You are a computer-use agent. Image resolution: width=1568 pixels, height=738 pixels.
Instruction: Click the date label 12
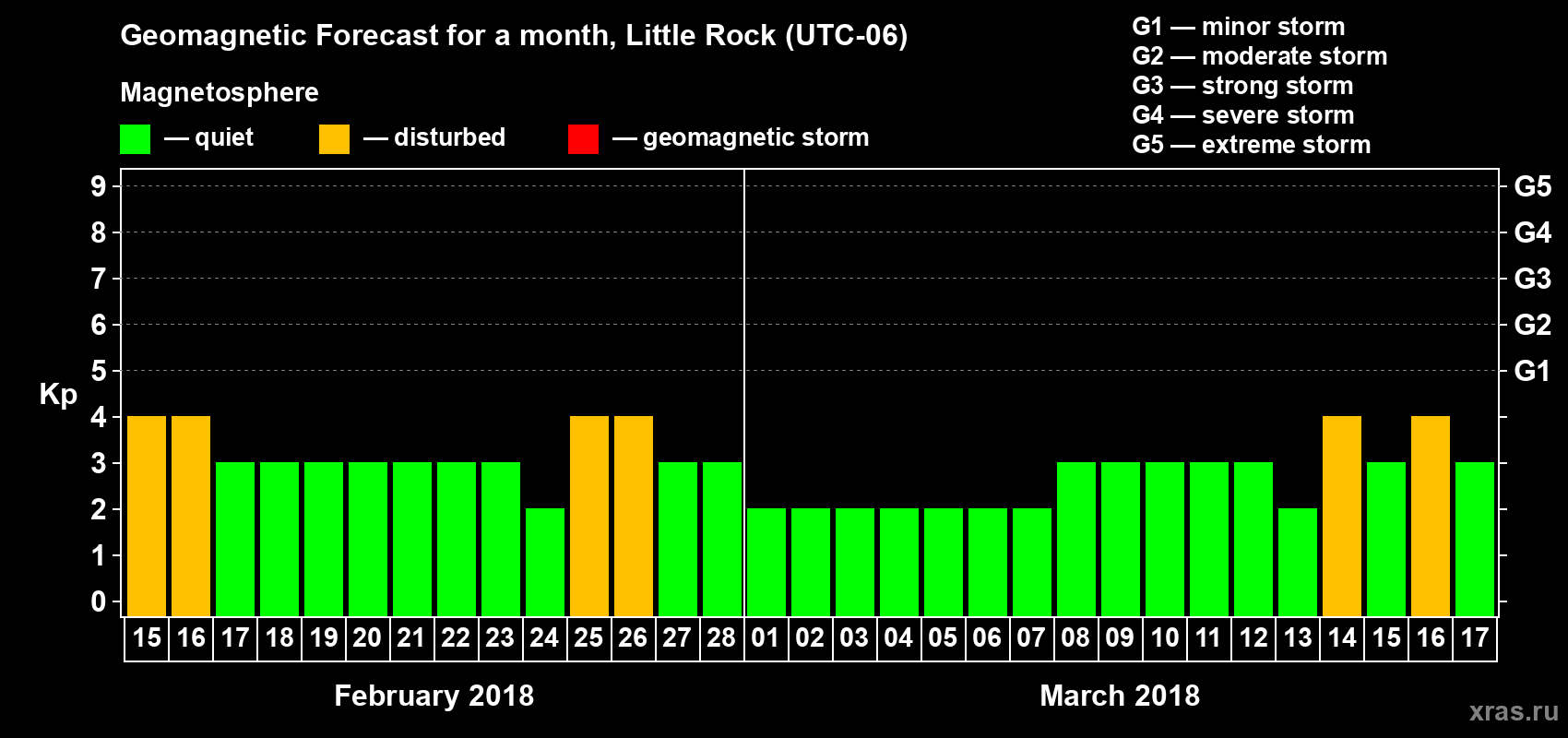click(1253, 637)
